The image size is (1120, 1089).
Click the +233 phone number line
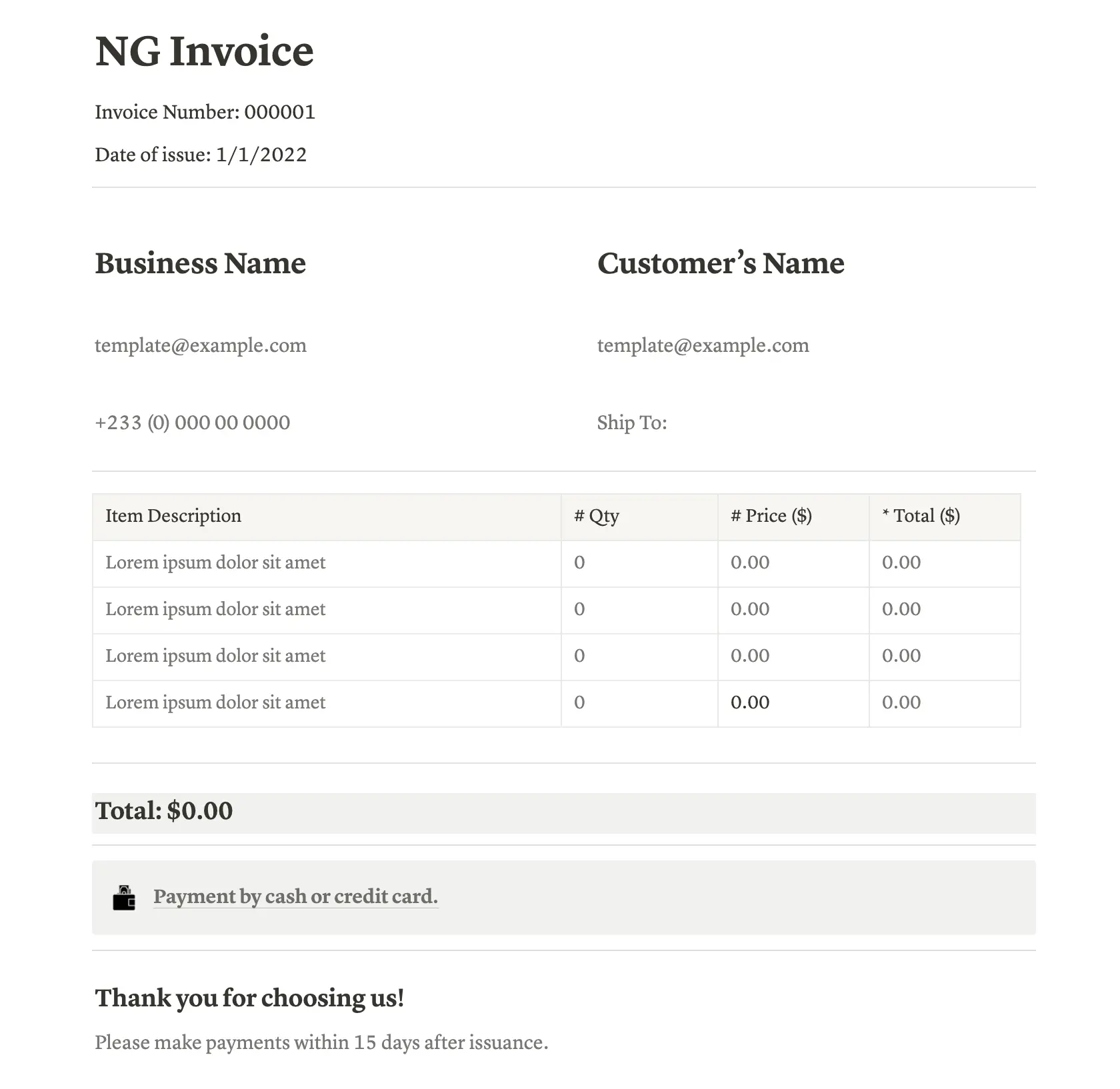193,423
